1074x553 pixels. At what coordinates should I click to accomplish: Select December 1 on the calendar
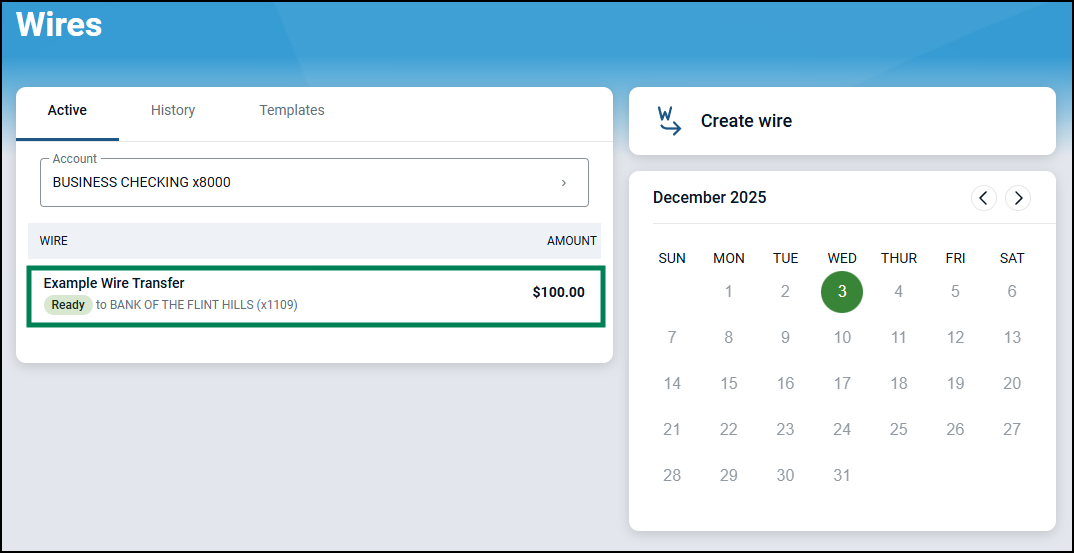coord(729,291)
